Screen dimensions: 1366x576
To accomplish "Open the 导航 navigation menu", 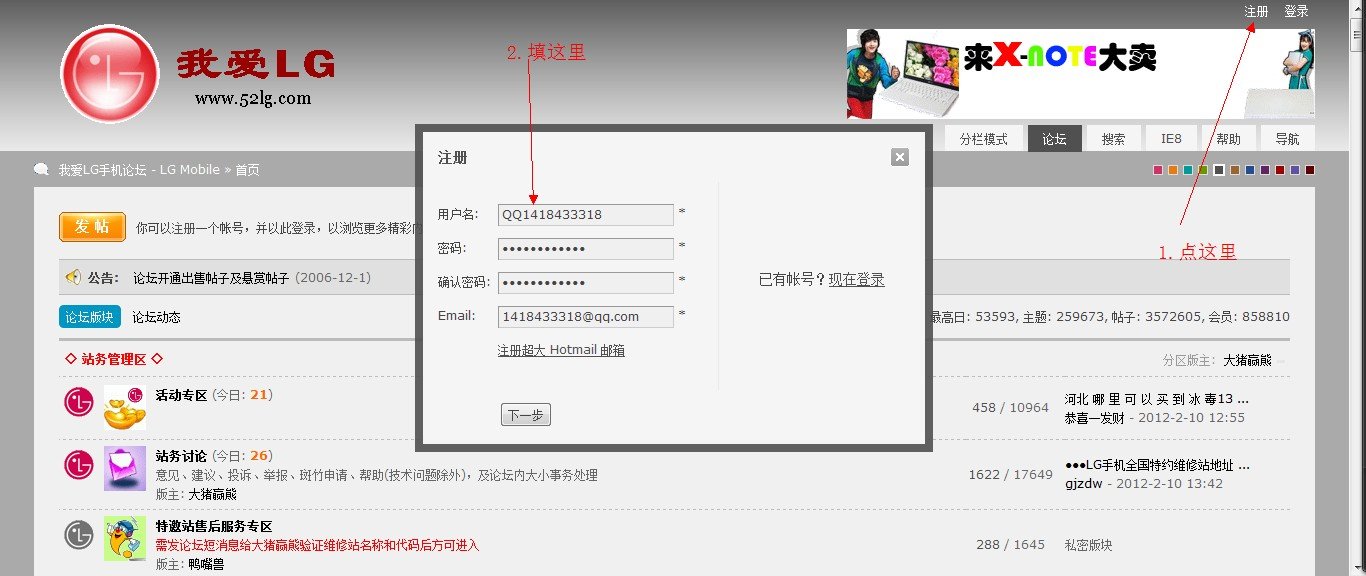I will tap(1288, 138).
